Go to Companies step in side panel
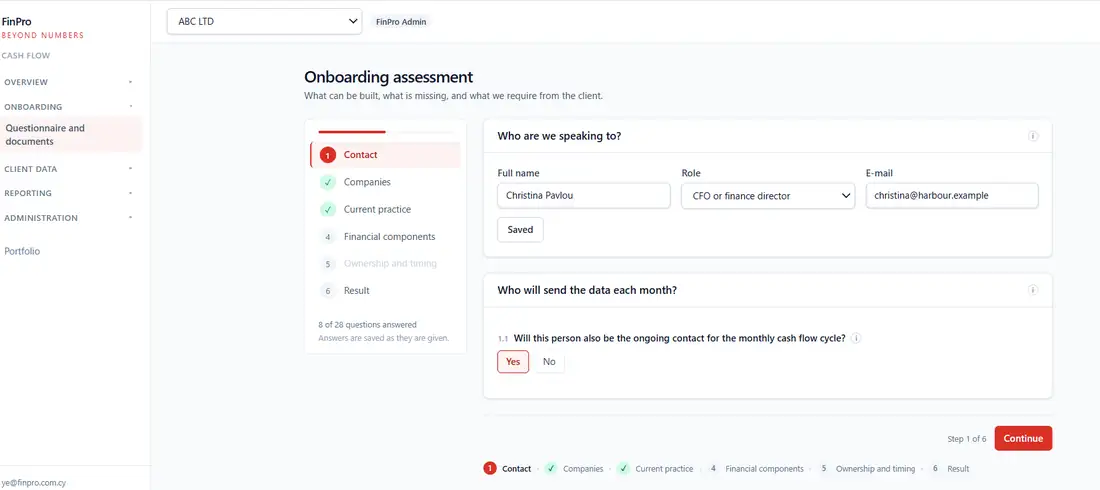 tap(385, 182)
